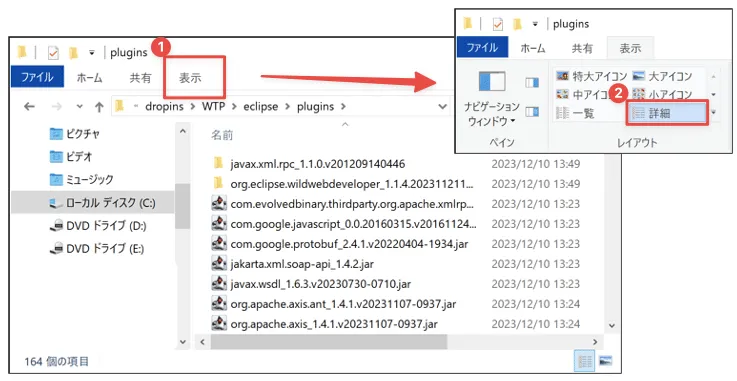Open quick access toolbar dropdown in main window
The image size is (737, 381).
pos(92,53)
